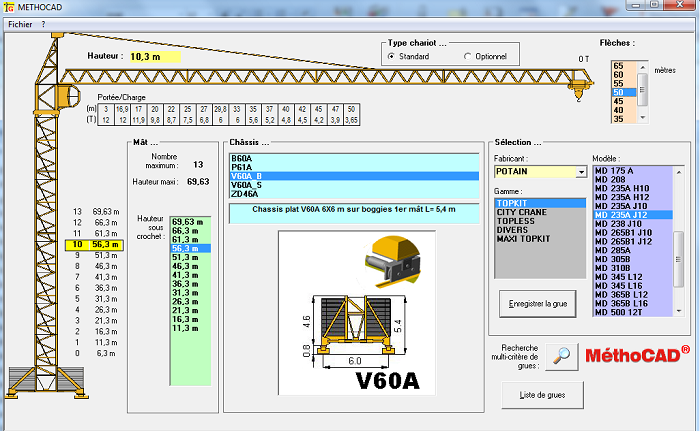Select the V60A_S chassis
The image size is (700, 431).
point(354,185)
